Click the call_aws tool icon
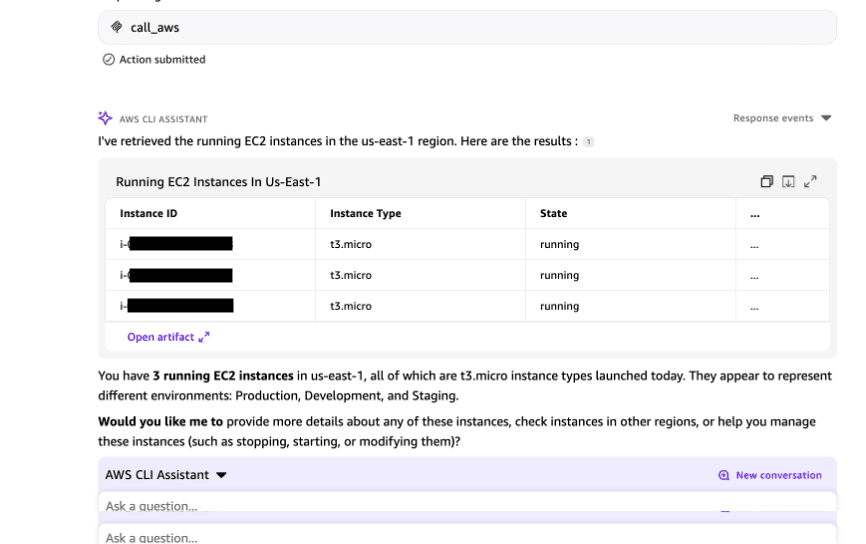The image size is (866, 544). click(117, 27)
